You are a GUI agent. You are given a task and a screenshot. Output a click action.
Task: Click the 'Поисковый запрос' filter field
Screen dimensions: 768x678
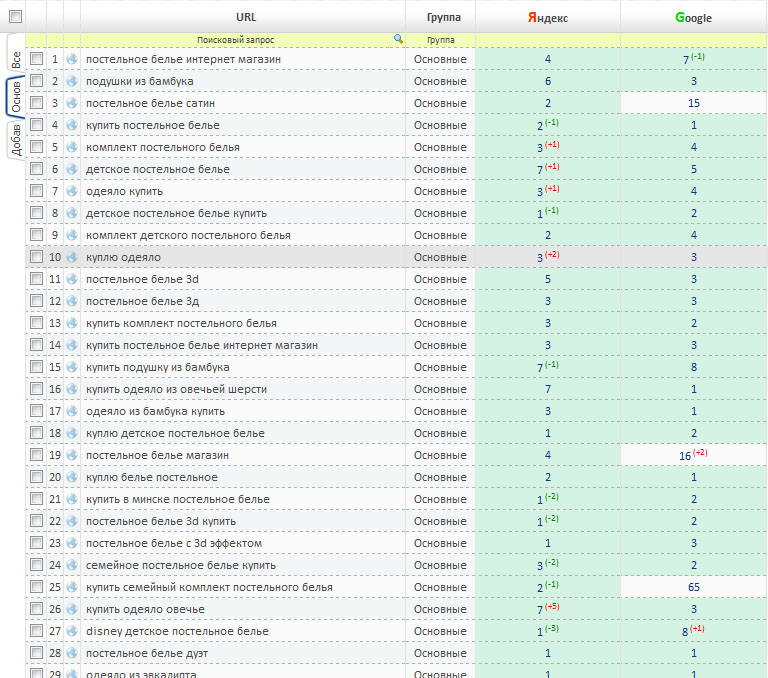point(236,40)
